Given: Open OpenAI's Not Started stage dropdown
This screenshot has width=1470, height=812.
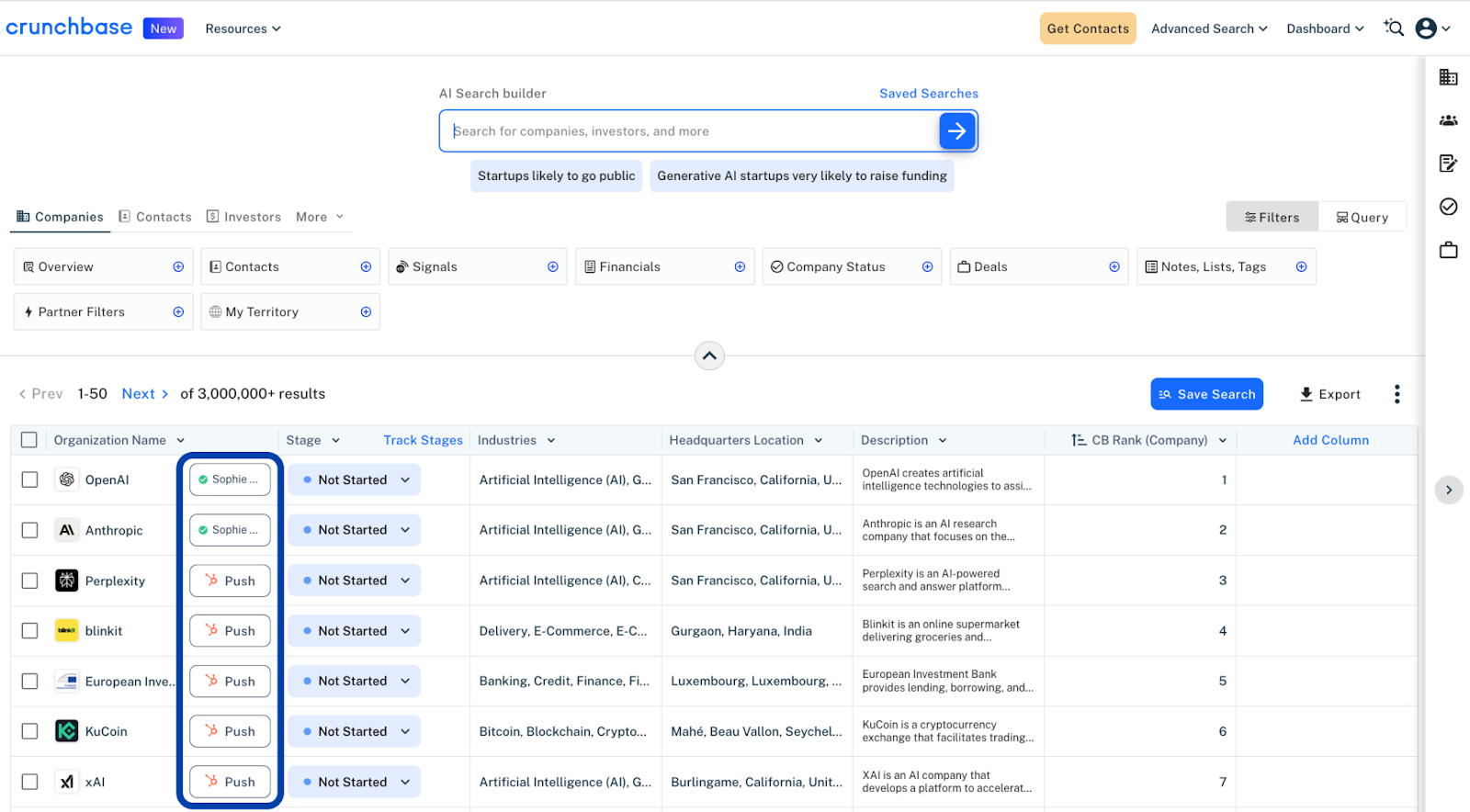Looking at the screenshot, I should pyautogui.click(x=355, y=479).
